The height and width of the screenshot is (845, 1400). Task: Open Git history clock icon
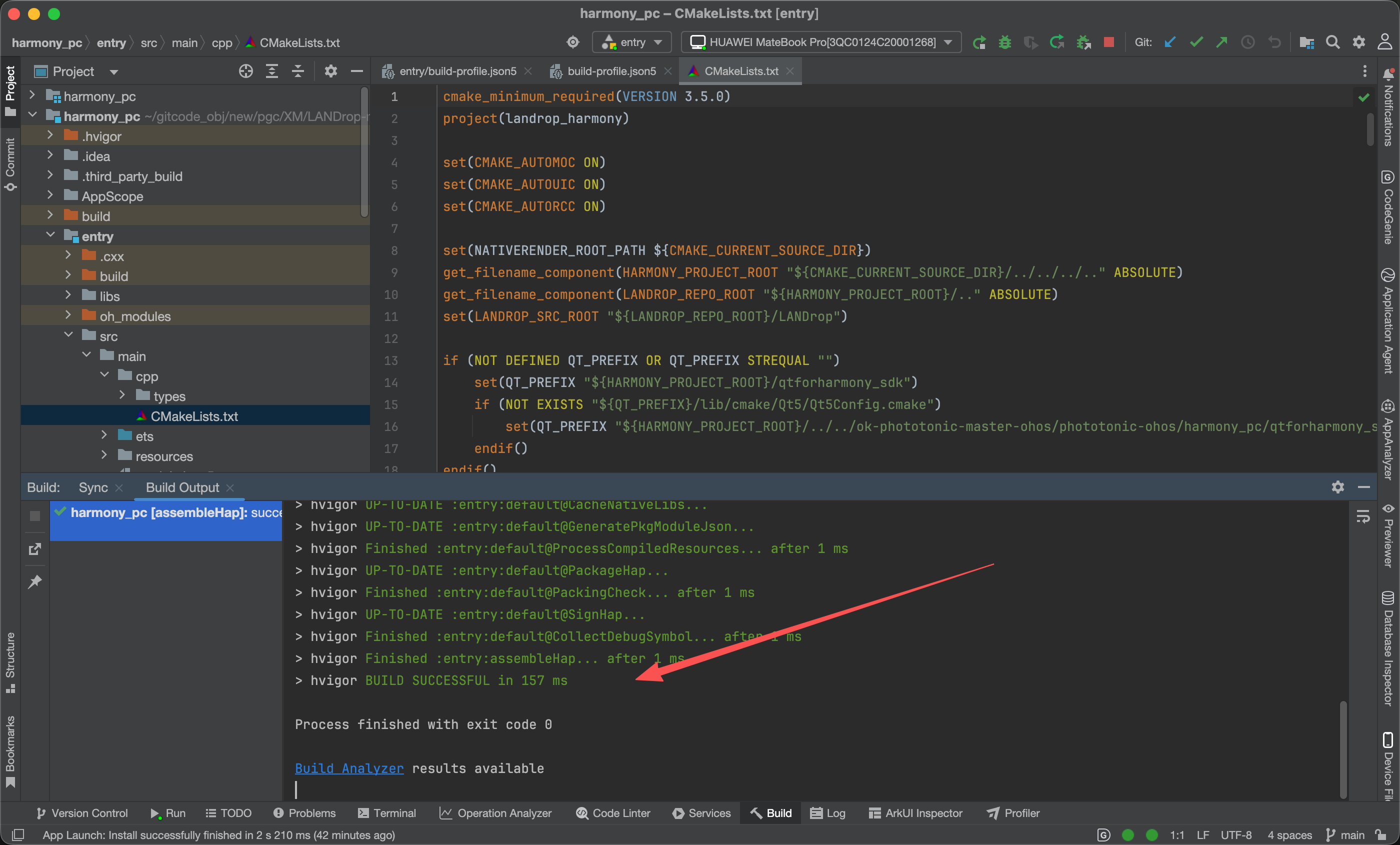1247,42
